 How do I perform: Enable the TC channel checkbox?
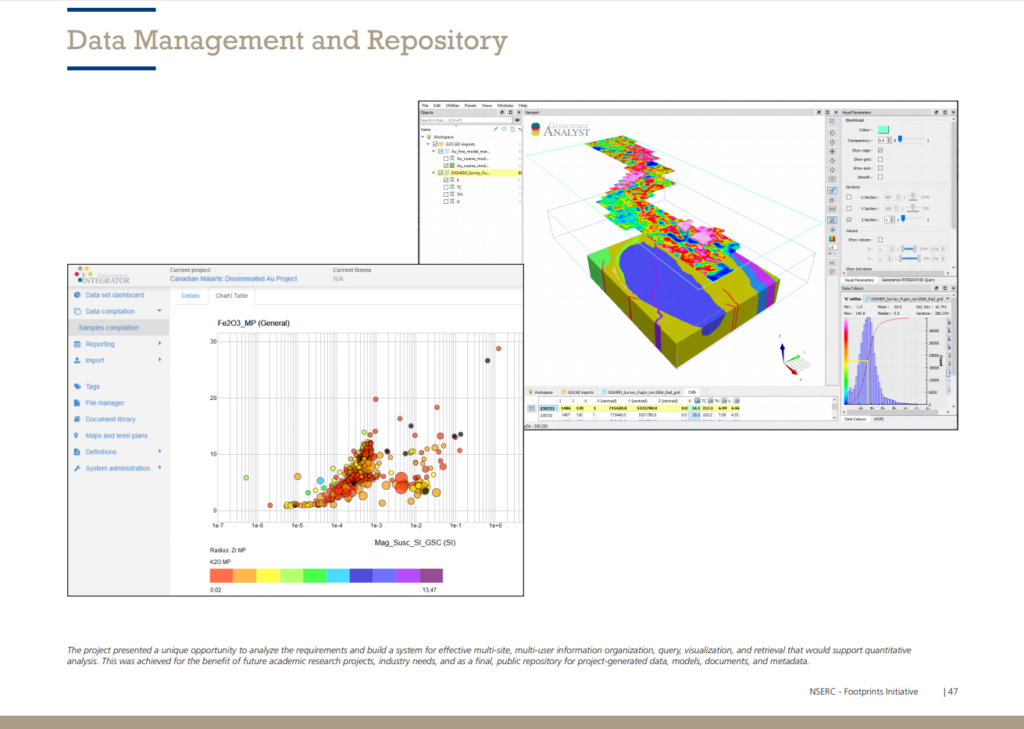pos(446,187)
